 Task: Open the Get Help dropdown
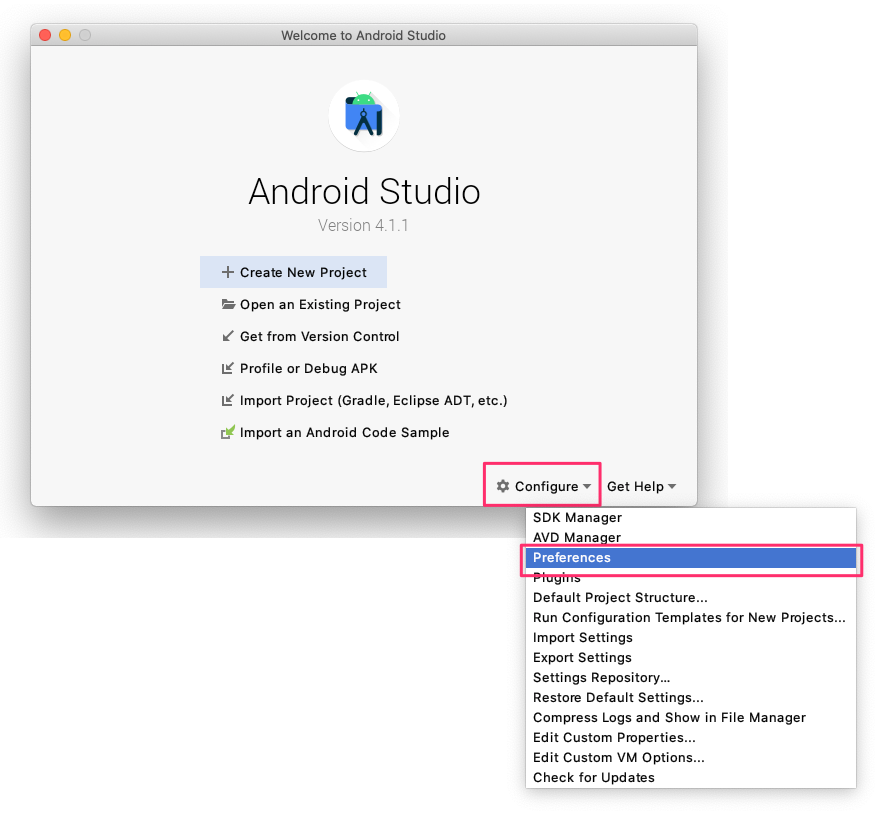coord(641,486)
